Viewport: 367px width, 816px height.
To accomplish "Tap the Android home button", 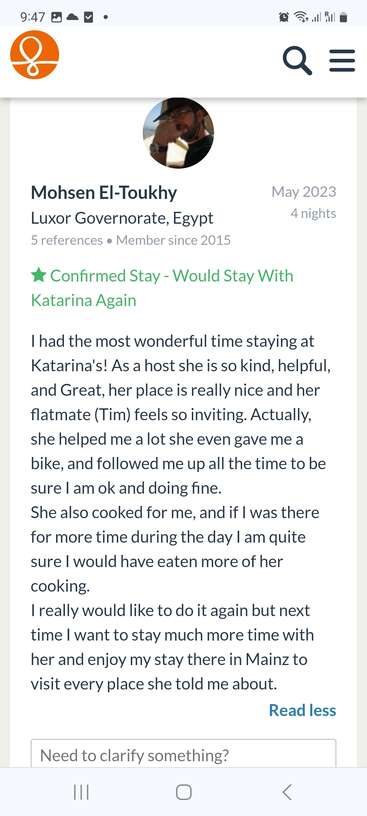I will [183, 792].
